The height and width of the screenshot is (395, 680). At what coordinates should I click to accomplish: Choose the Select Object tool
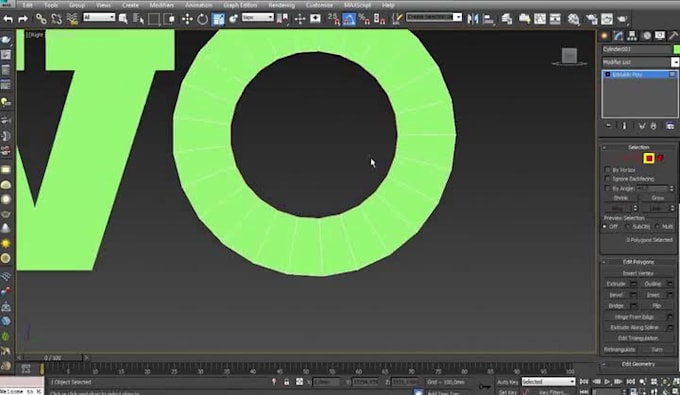pyautogui.click(x=123, y=19)
